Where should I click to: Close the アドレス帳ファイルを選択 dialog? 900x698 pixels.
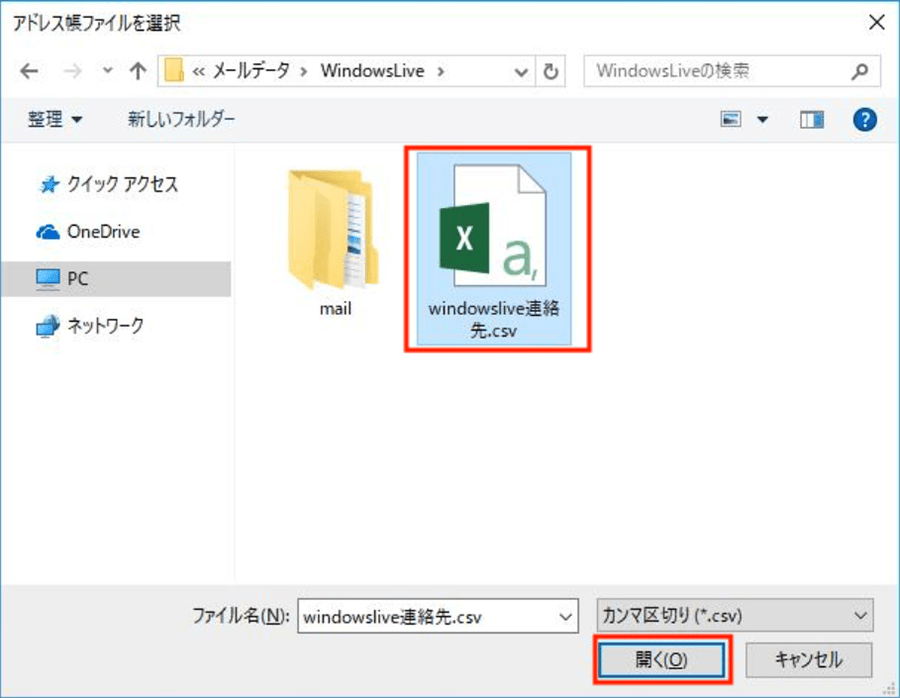pos(876,22)
